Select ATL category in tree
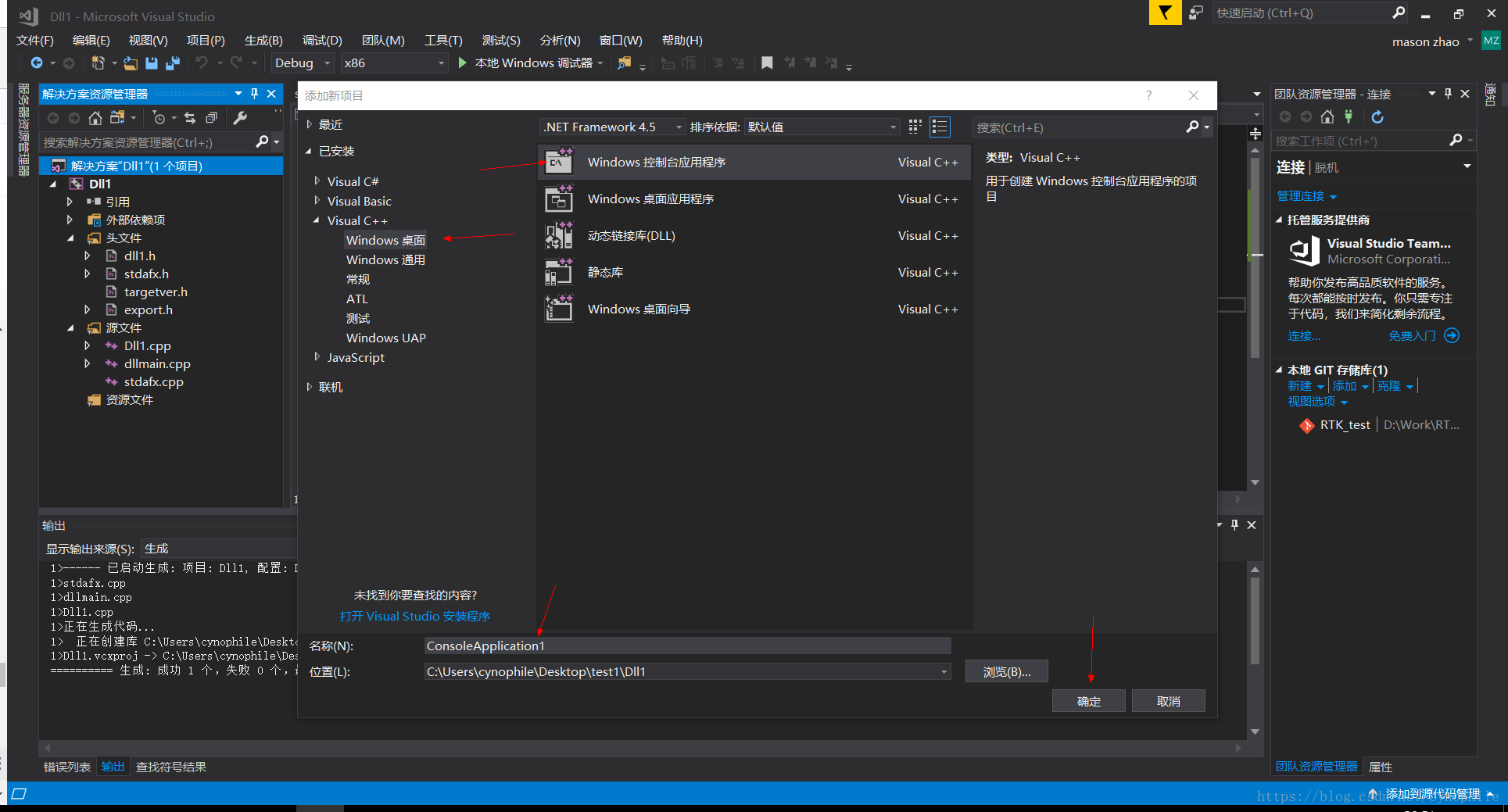 [357, 299]
